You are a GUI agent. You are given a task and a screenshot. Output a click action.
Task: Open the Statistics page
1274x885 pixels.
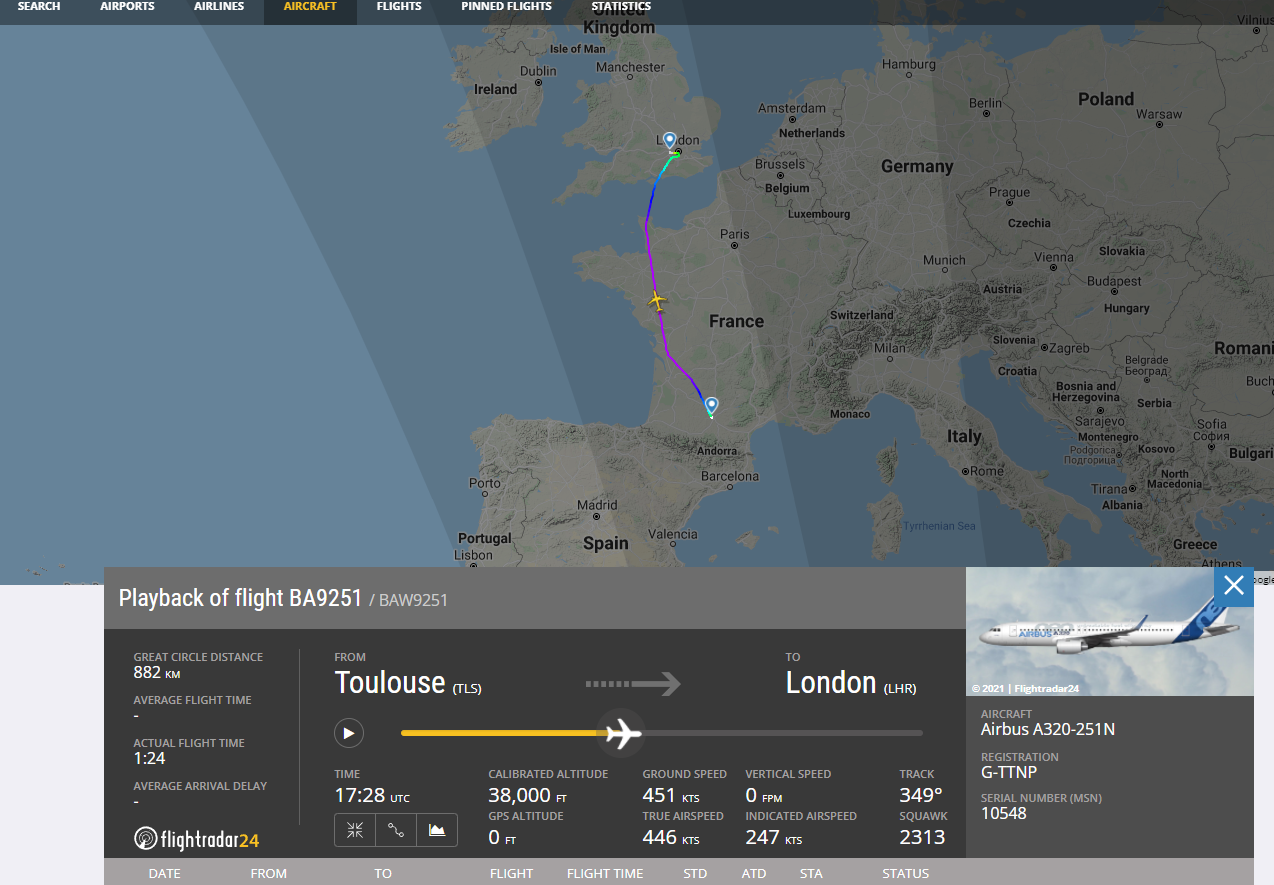(x=621, y=7)
